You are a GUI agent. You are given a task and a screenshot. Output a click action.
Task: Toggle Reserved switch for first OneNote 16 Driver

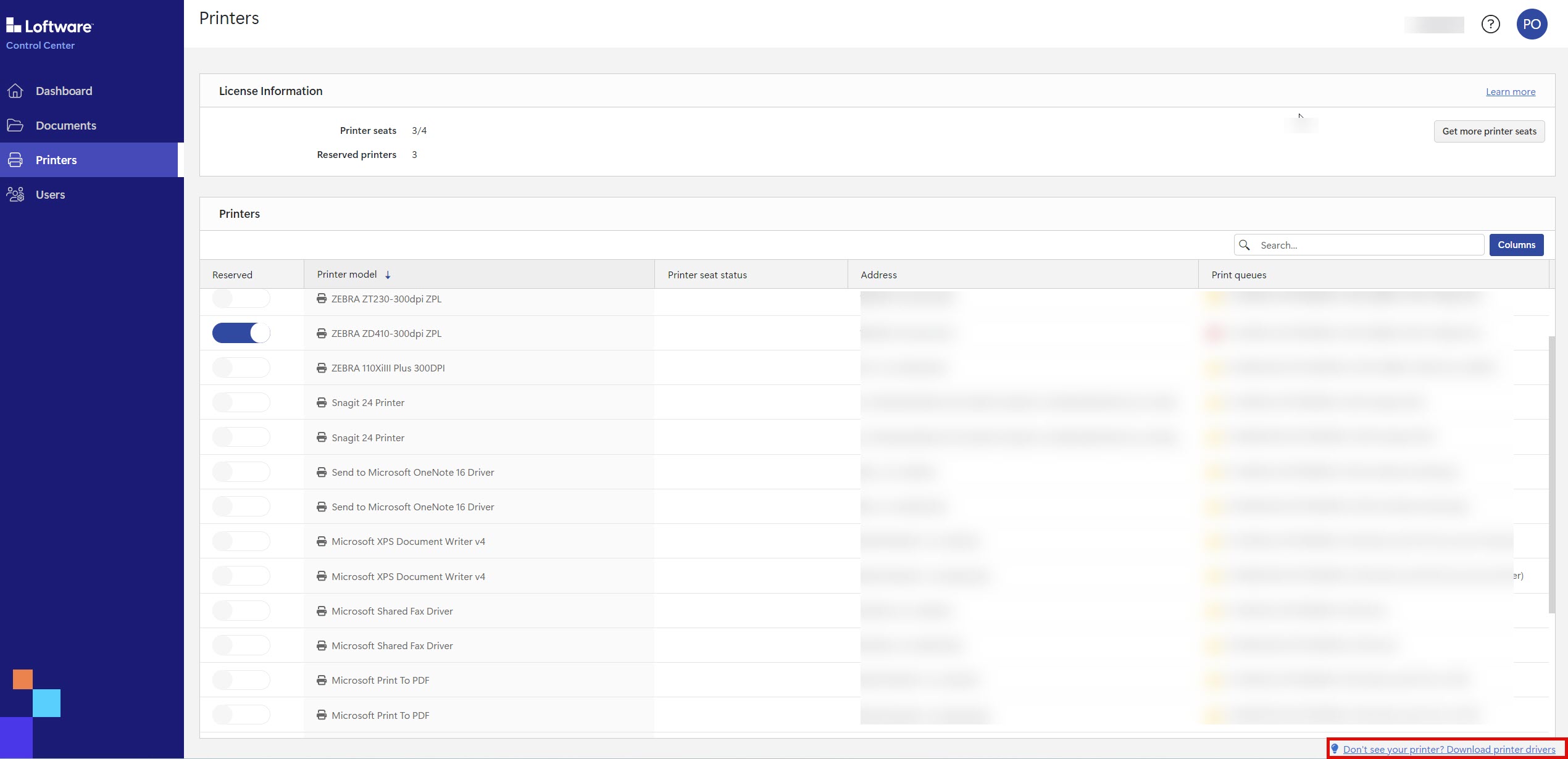point(241,472)
